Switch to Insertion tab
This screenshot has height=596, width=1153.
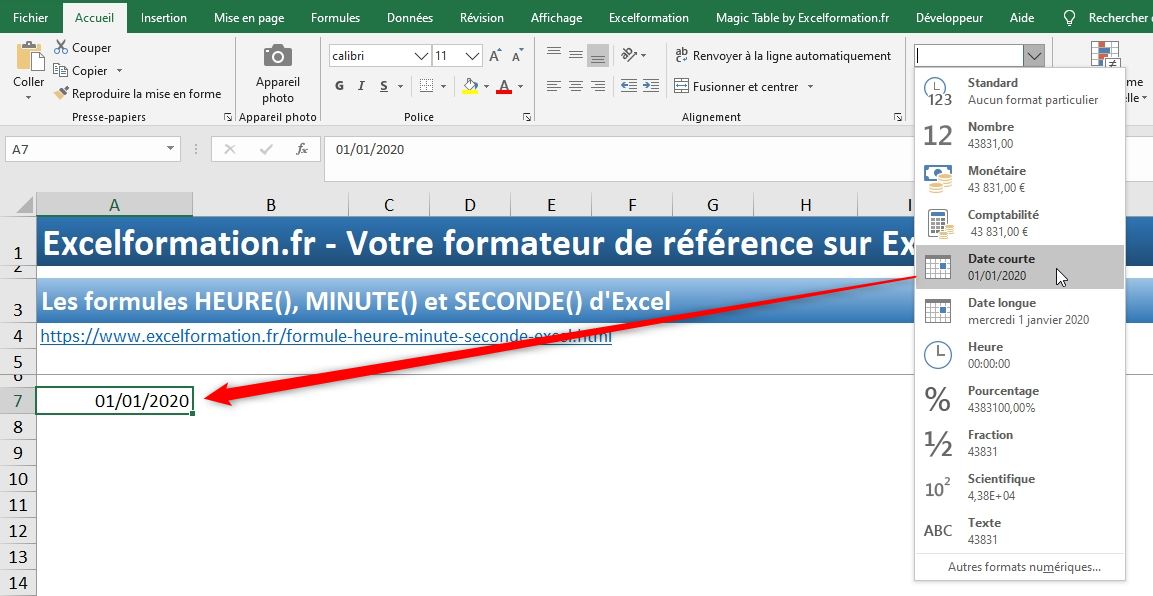163,18
